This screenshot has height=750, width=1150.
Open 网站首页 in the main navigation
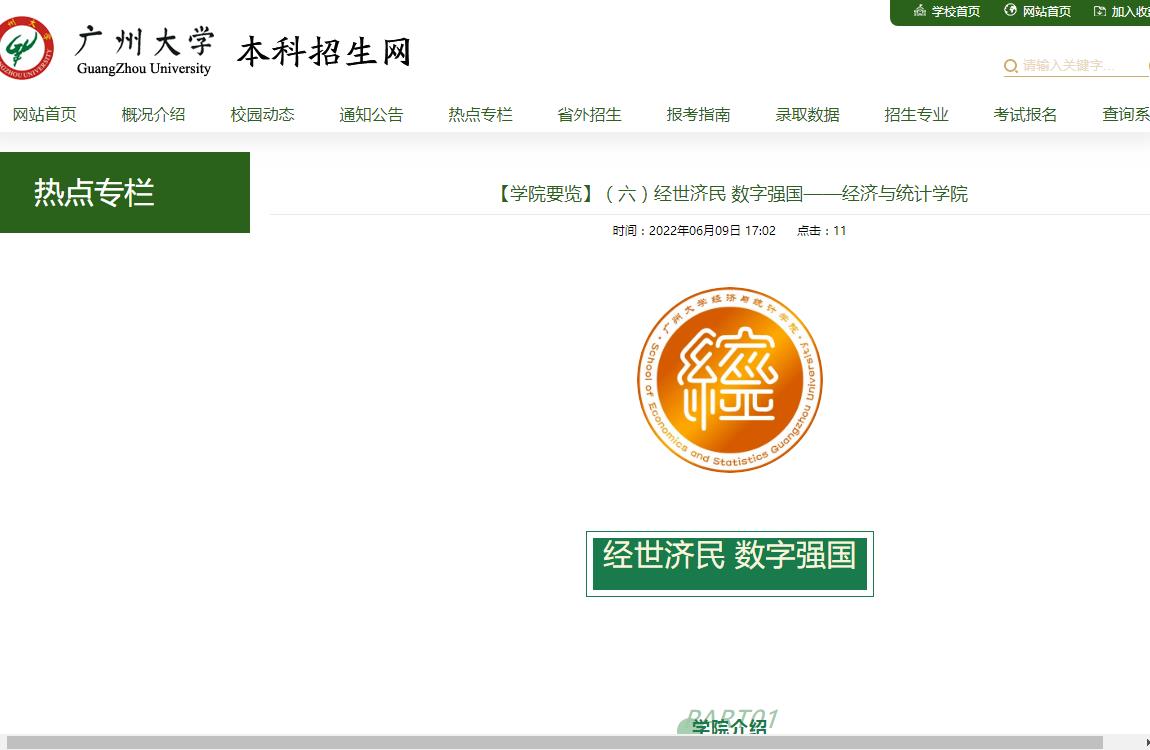tap(45, 114)
